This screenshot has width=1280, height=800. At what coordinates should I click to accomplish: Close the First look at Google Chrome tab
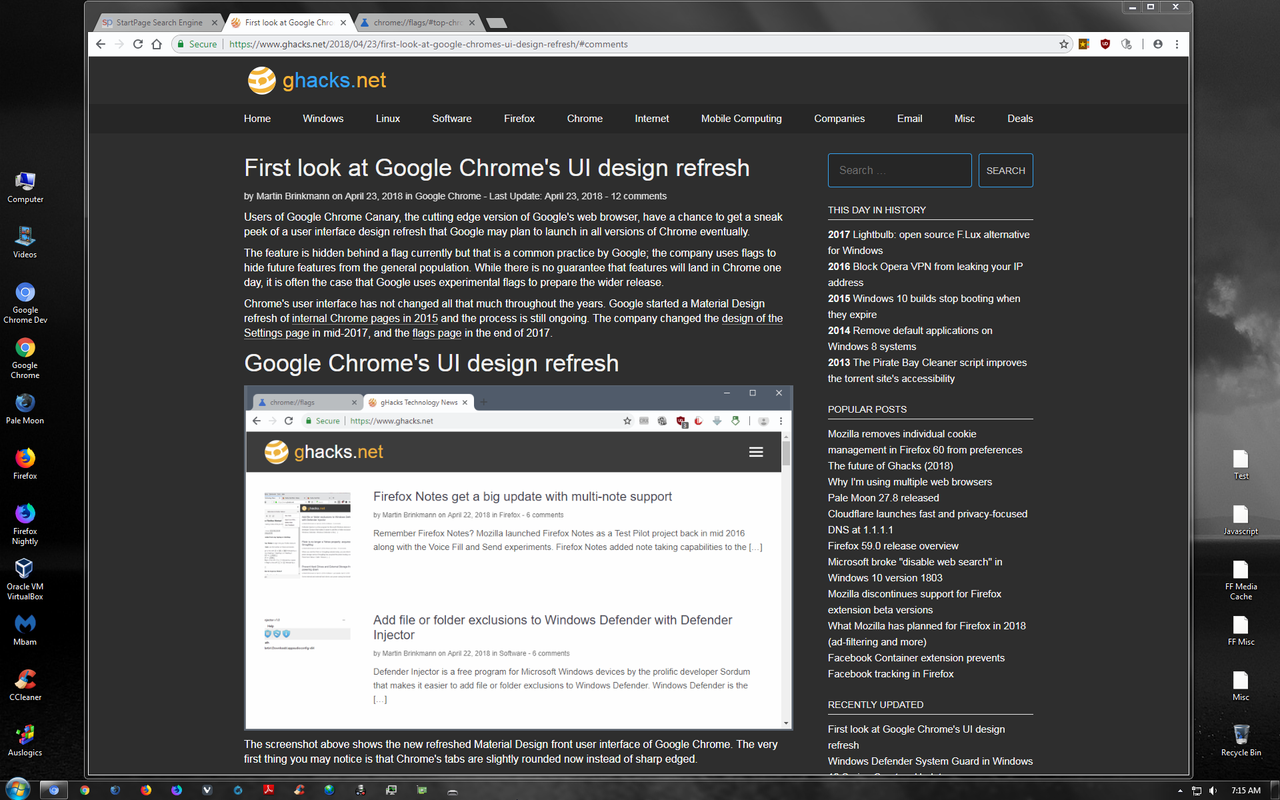(x=343, y=22)
